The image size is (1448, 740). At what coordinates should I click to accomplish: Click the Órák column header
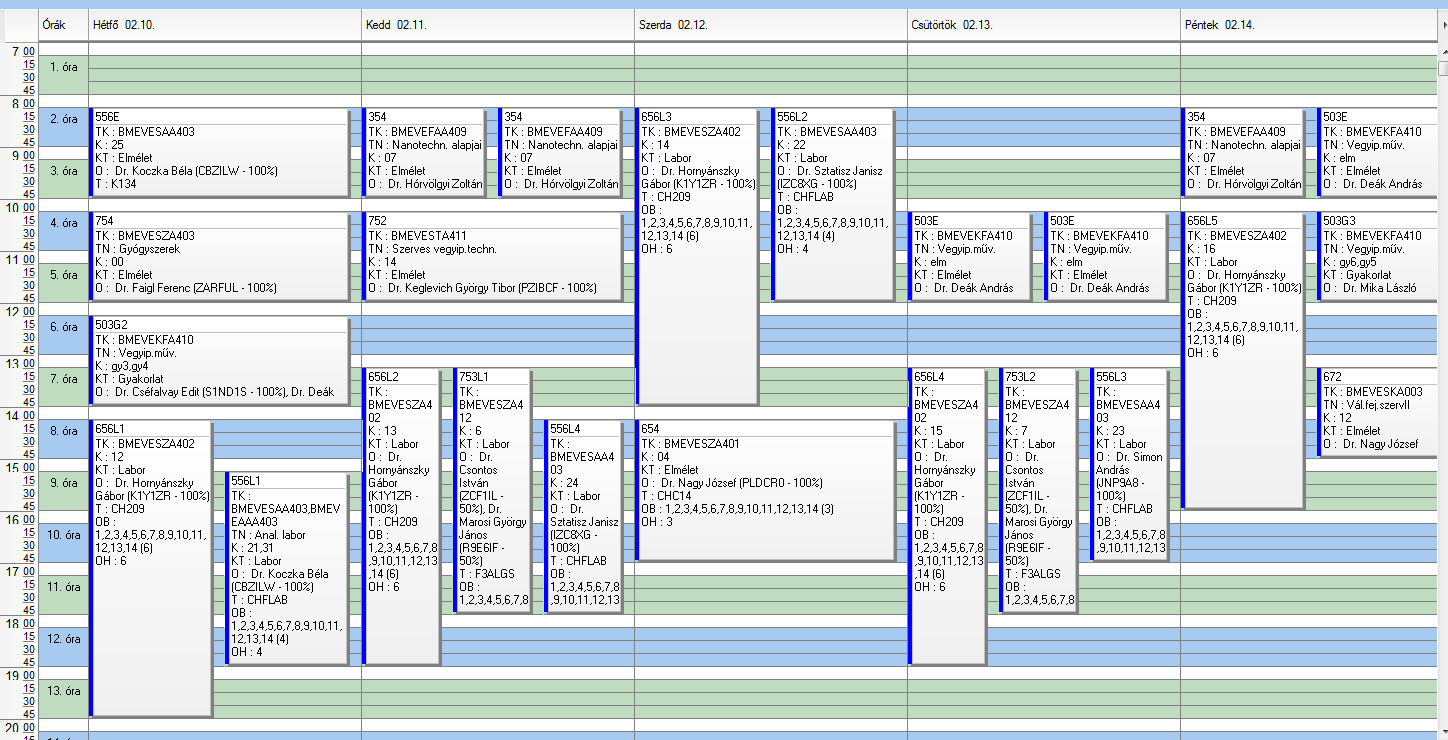(63, 24)
